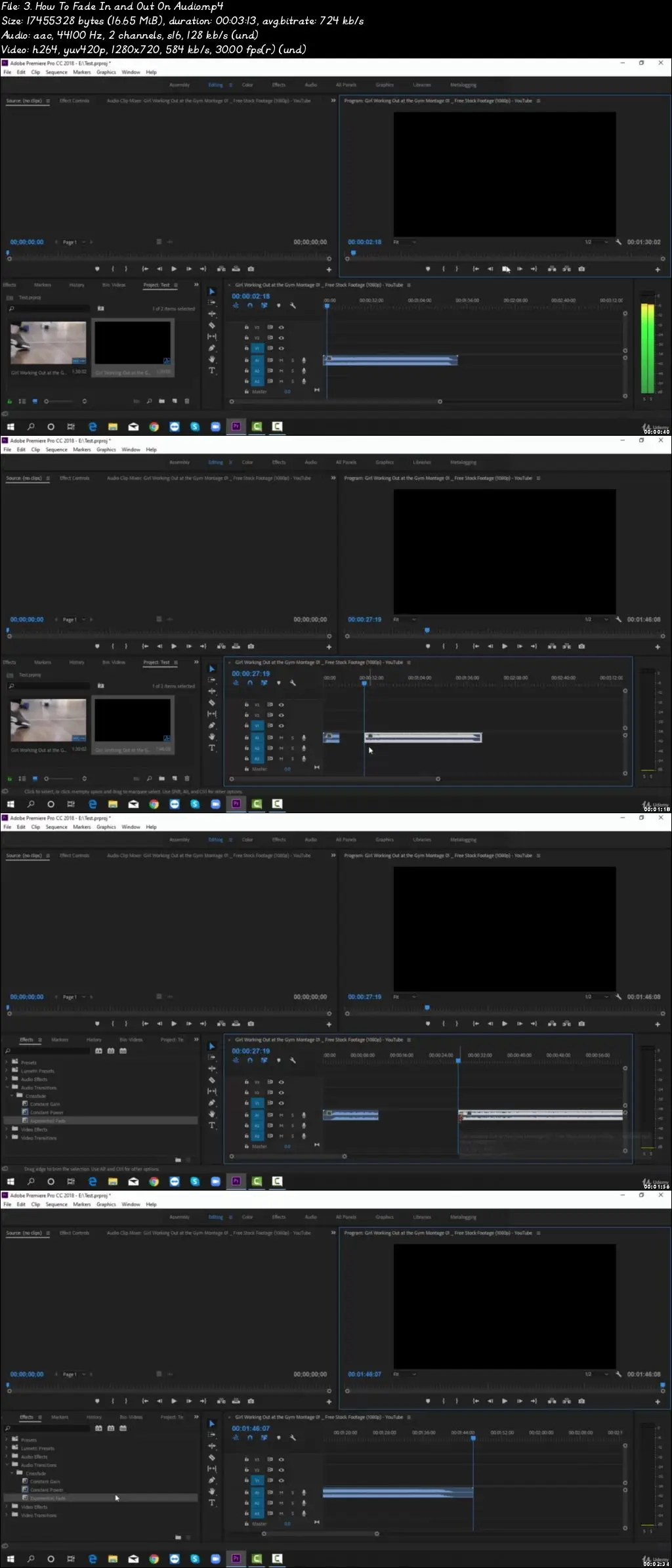This screenshot has height=1568, width=672.
Task: In the 0:02:34 frame, mute audio track A3
Action: point(282,1514)
